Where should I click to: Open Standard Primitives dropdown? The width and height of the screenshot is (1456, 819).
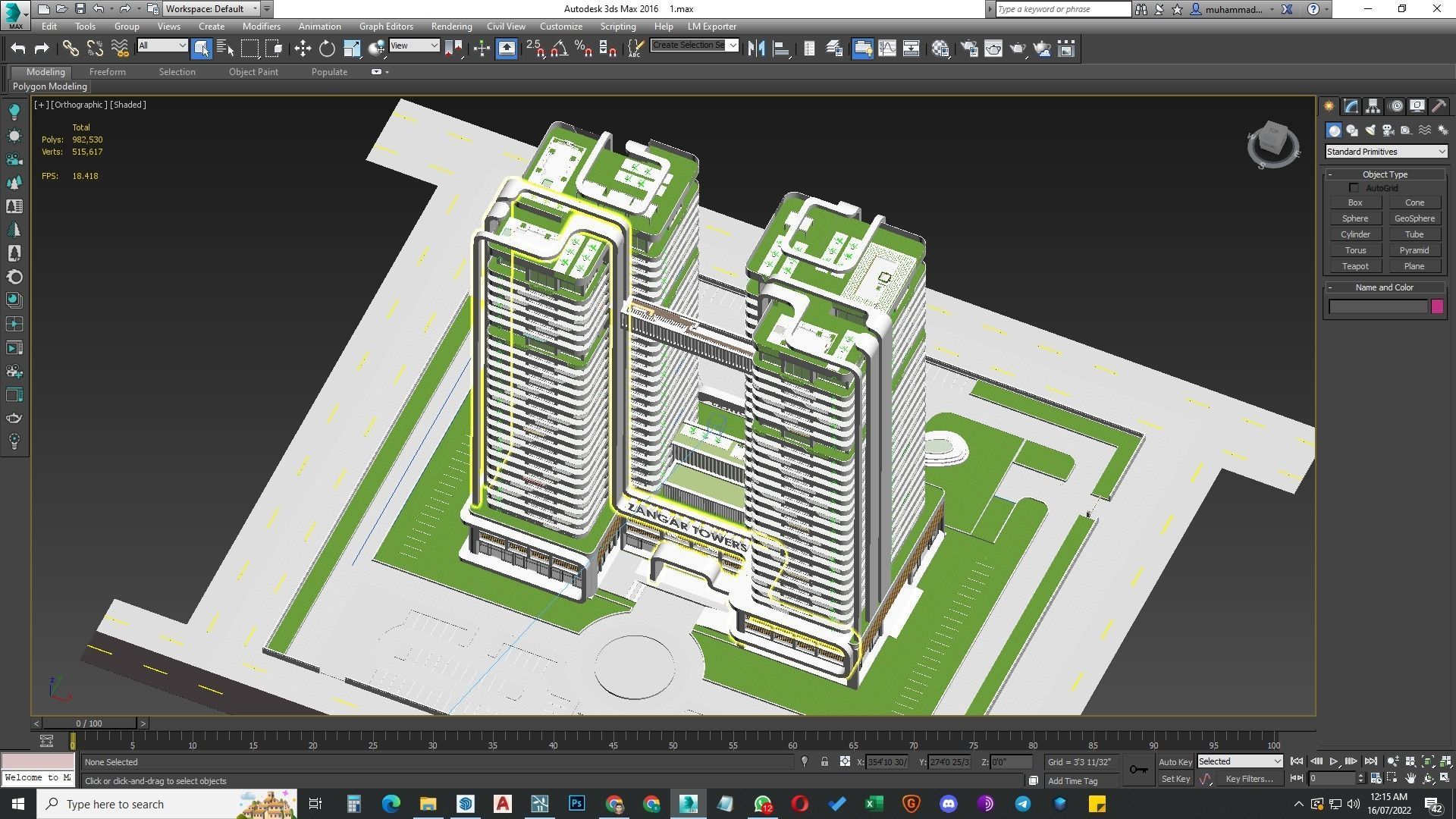pos(1385,152)
